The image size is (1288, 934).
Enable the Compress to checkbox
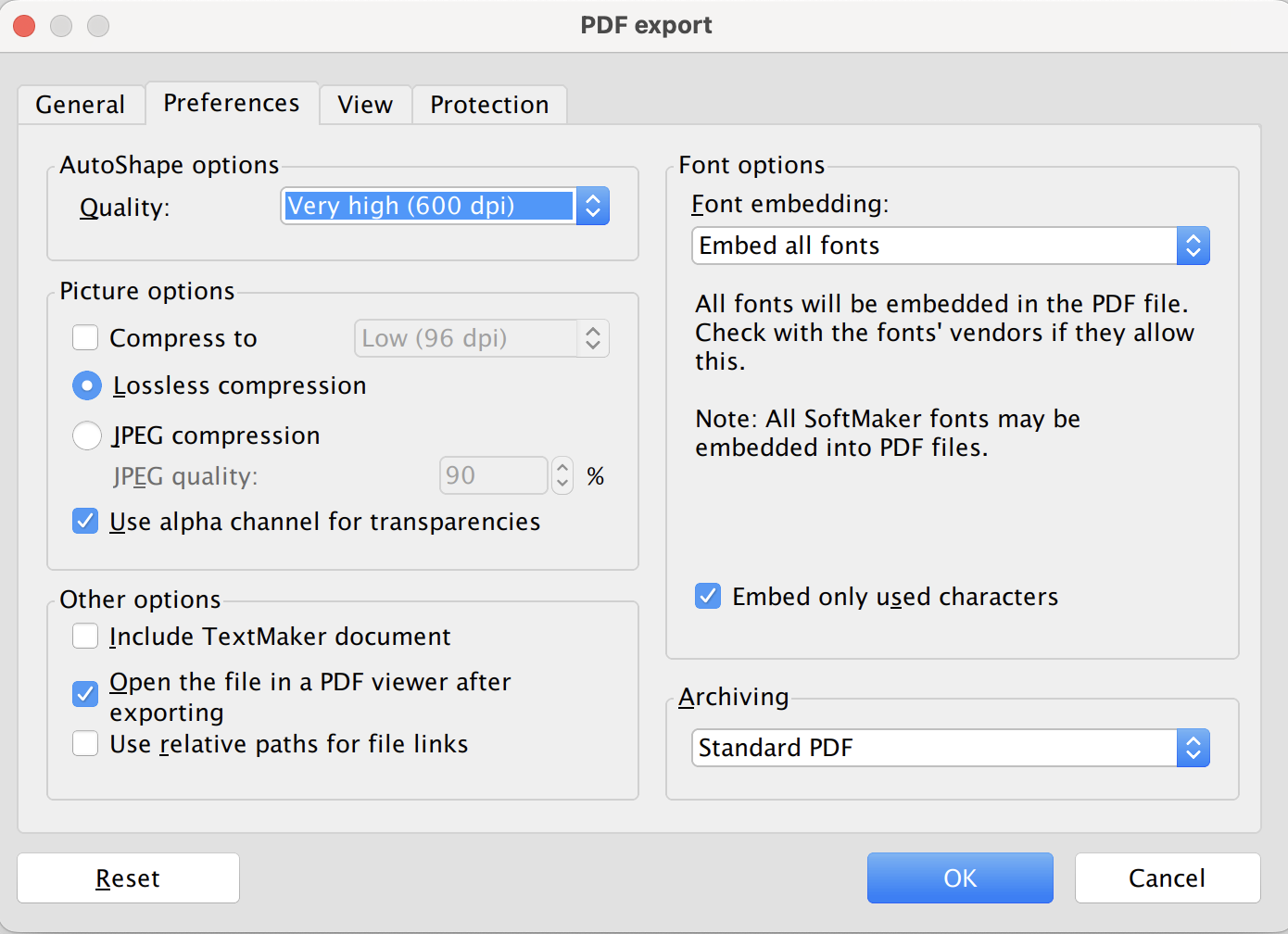86,338
